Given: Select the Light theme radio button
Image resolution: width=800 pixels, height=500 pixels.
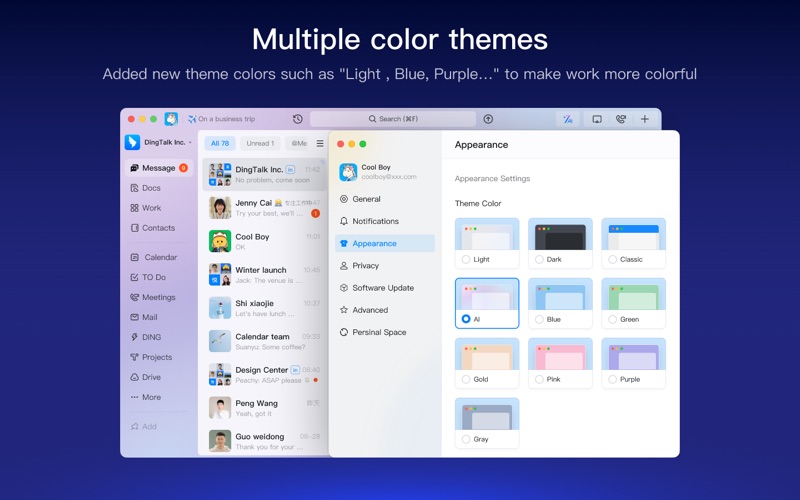Looking at the screenshot, I should (x=466, y=259).
